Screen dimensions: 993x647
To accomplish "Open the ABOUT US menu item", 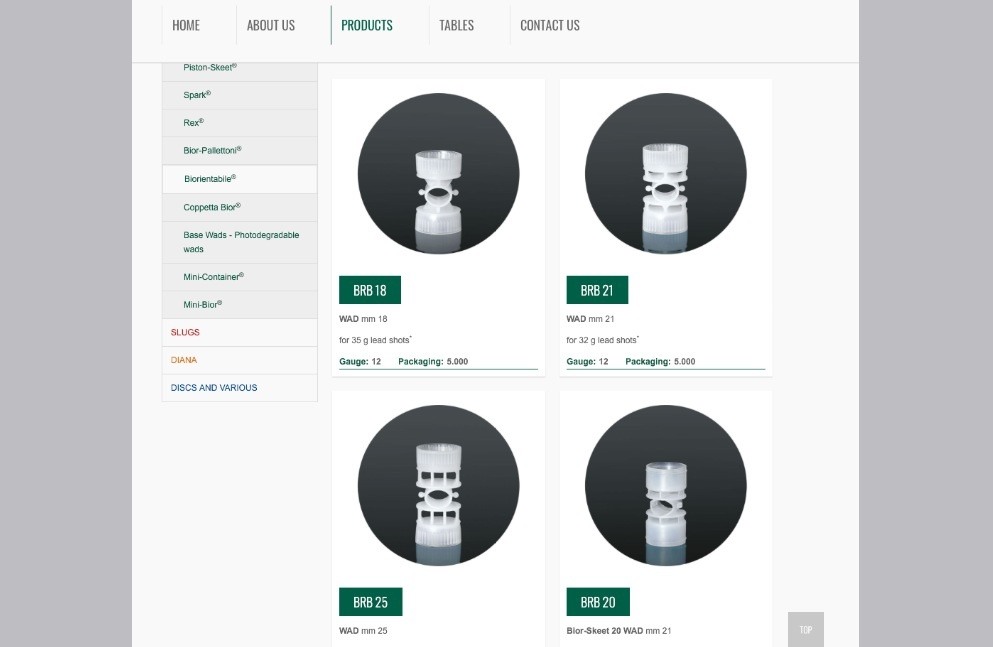I will tap(271, 25).
